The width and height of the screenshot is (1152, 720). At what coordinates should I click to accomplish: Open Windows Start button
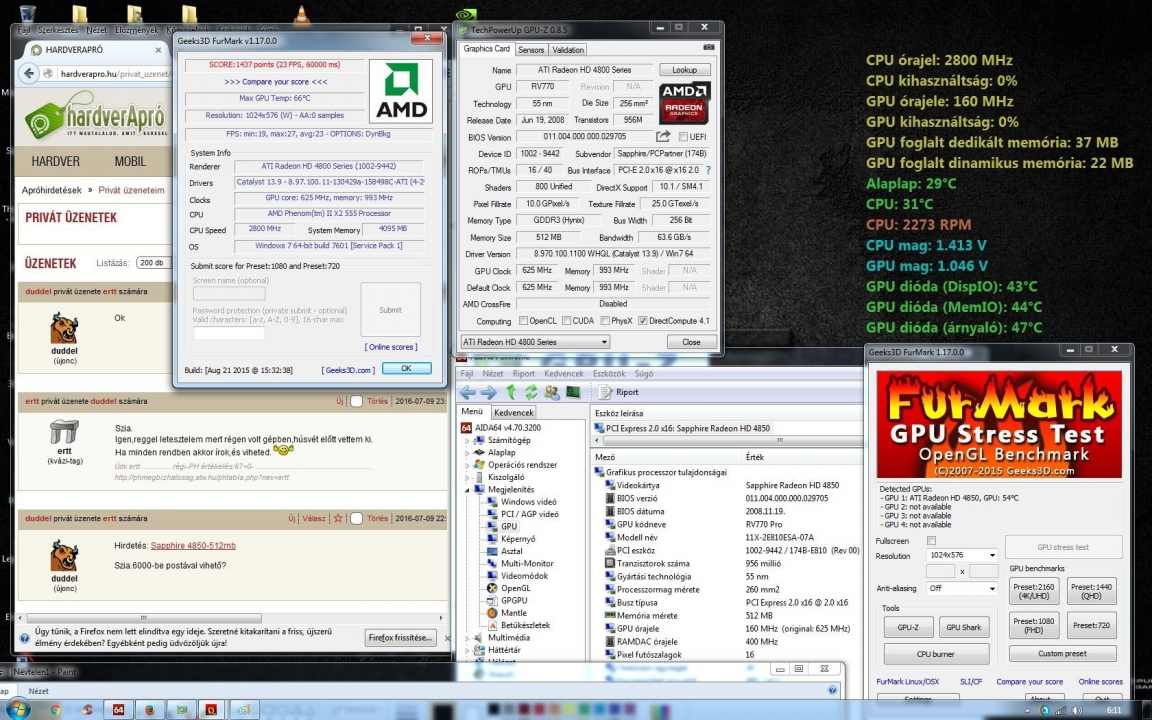pyautogui.click(x=18, y=709)
